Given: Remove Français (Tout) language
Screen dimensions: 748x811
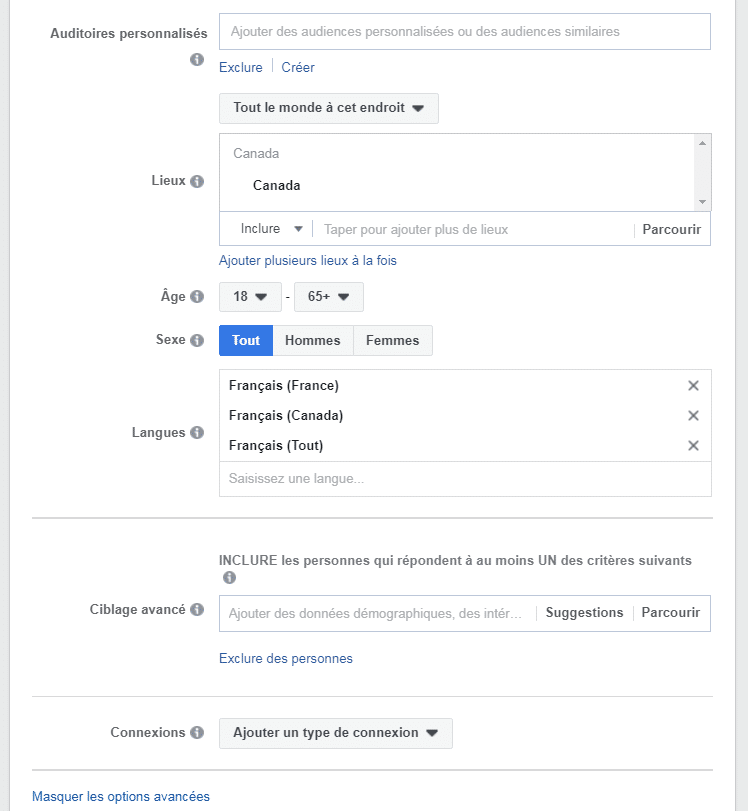Looking at the screenshot, I should [x=693, y=445].
